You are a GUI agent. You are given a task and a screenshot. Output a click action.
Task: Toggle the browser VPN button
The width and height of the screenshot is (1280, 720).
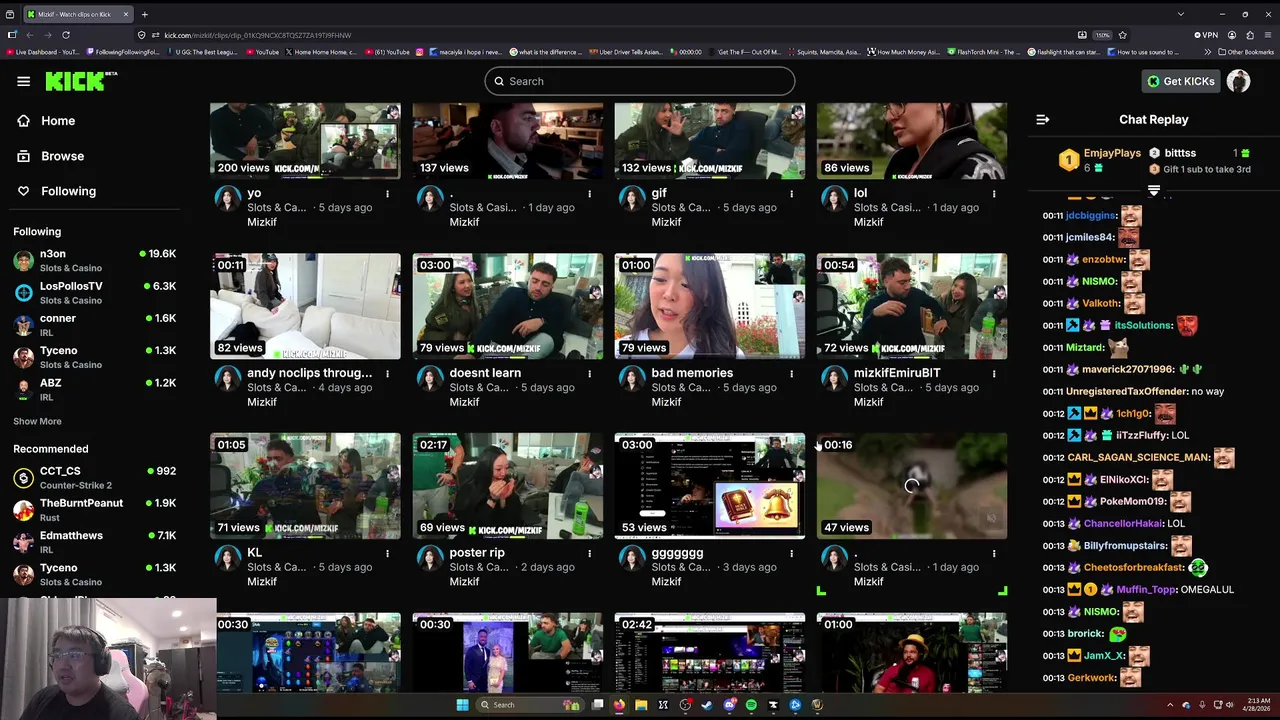pyautogui.click(x=1206, y=35)
